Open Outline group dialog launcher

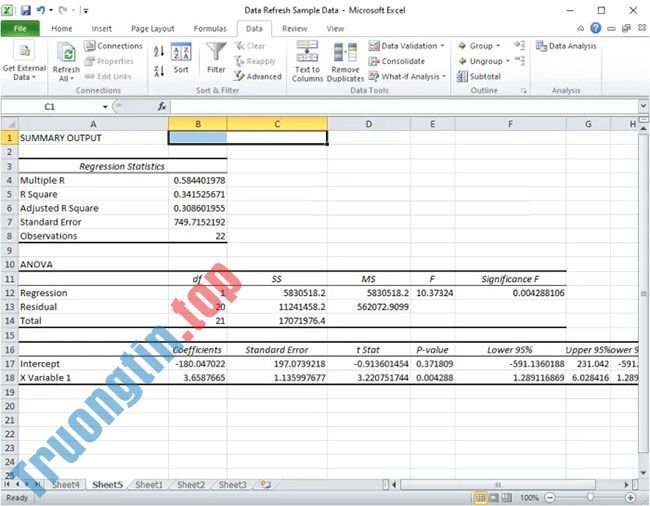coord(524,90)
